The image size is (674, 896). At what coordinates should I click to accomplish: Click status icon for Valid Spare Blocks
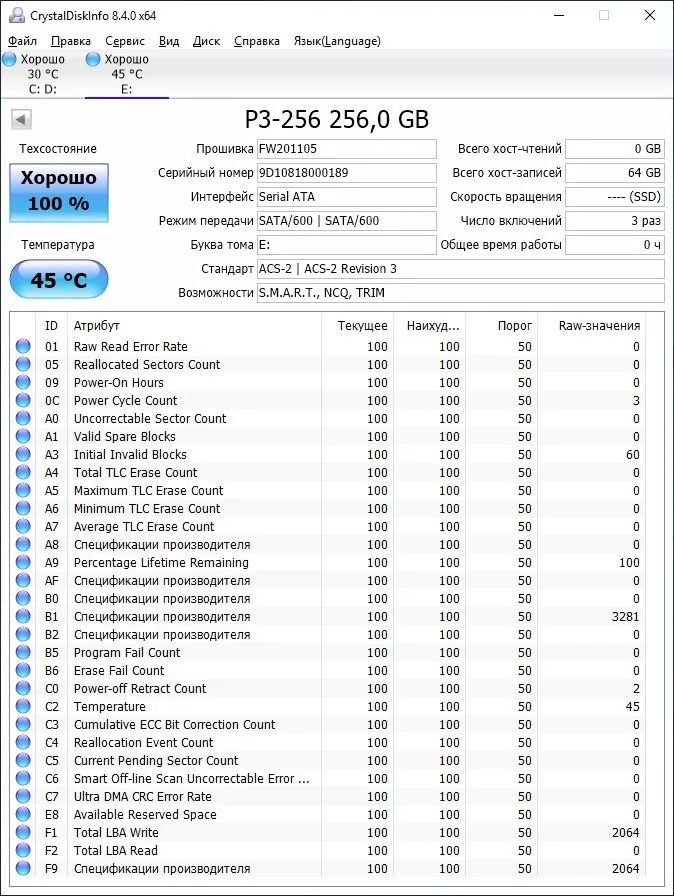(x=23, y=437)
